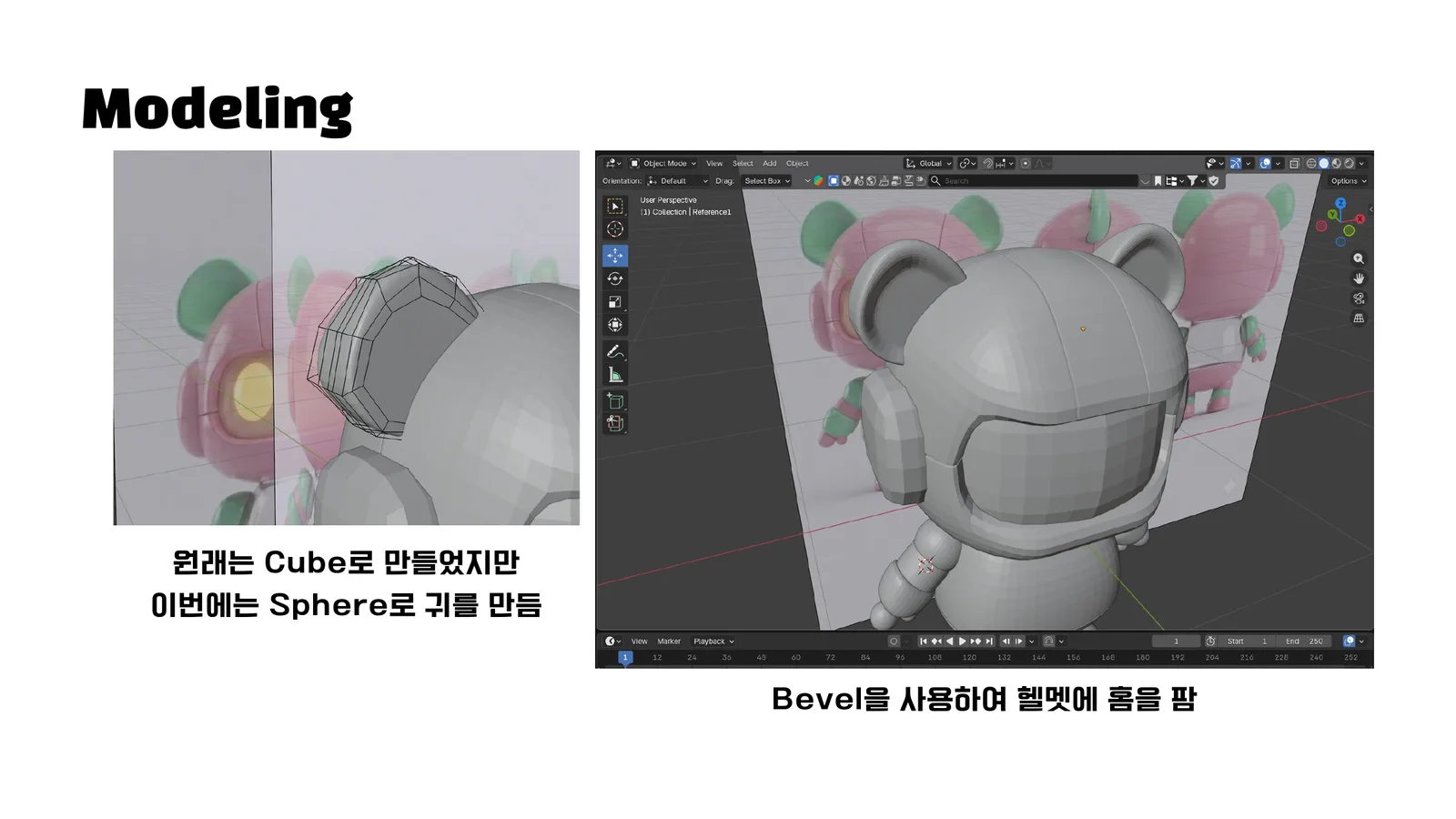This screenshot has height=819, width=1456.
Task: Open the Orientation Default dropdown
Action: 677,181
